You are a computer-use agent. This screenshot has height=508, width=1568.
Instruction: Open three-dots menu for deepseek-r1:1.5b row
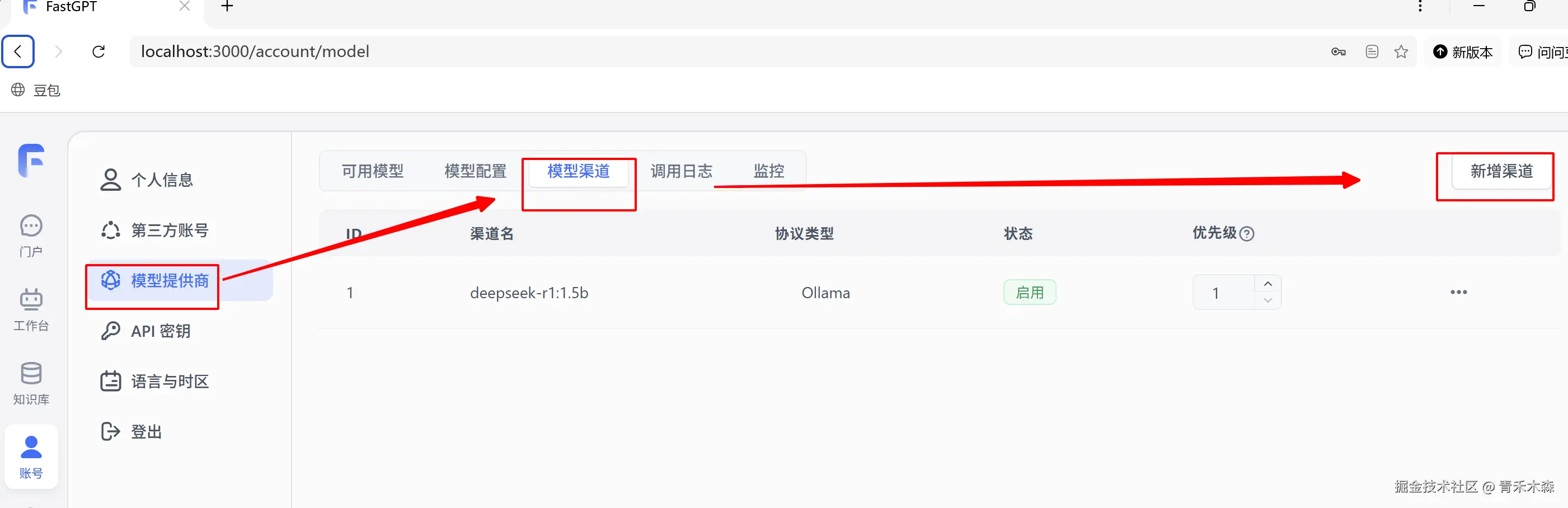(1458, 293)
